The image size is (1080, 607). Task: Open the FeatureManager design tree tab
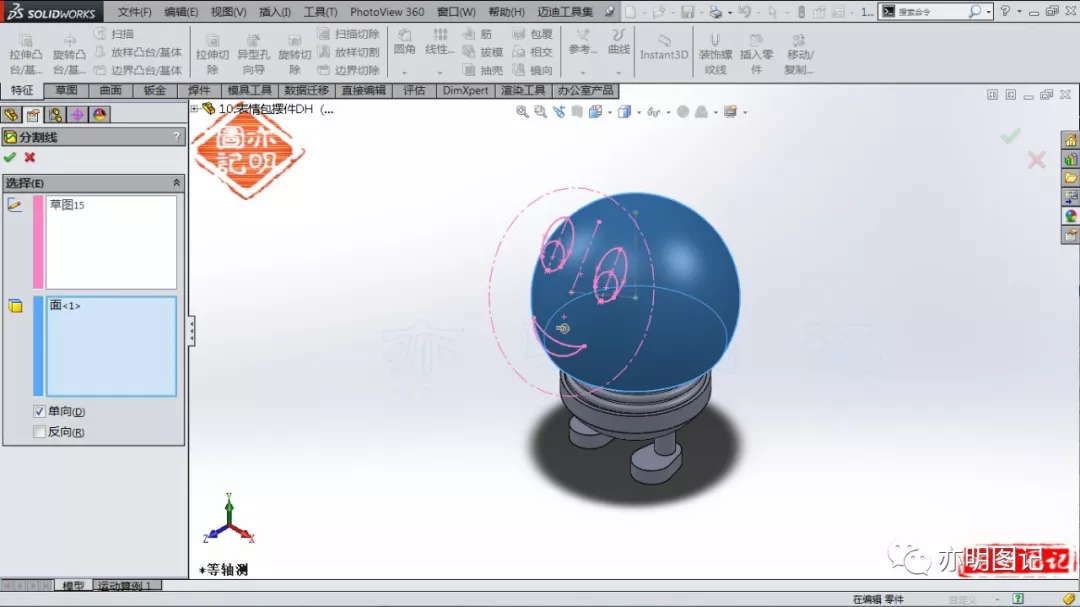coord(11,114)
